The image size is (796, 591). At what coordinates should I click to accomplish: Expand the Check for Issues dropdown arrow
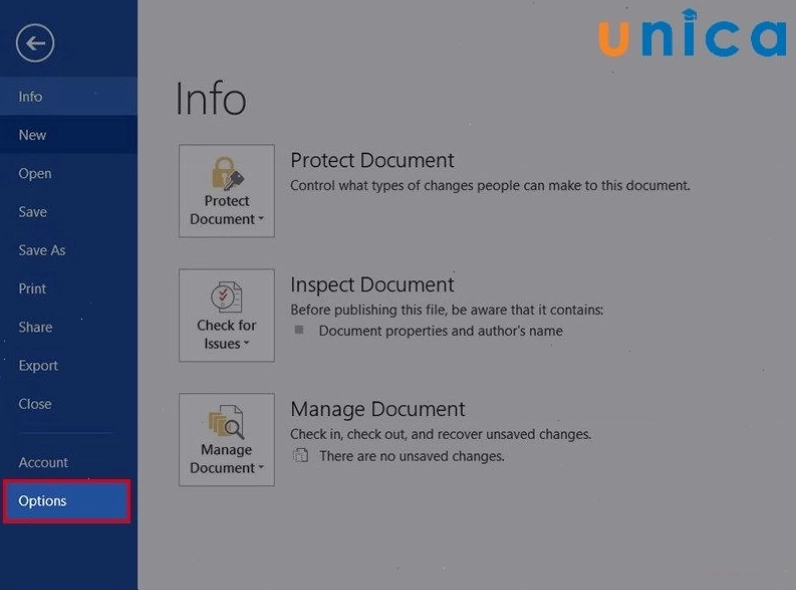pos(246,343)
